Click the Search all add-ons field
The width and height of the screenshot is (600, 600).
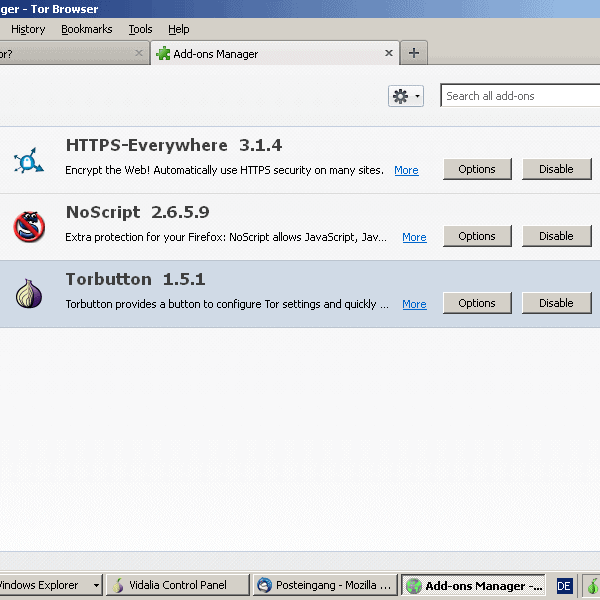pyautogui.click(x=520, y=96)
